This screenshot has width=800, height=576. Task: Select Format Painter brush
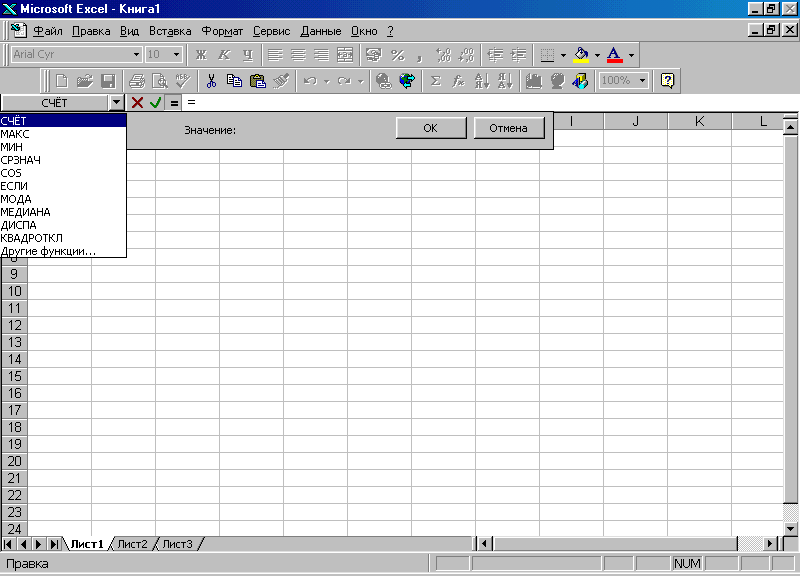point(281,81)
